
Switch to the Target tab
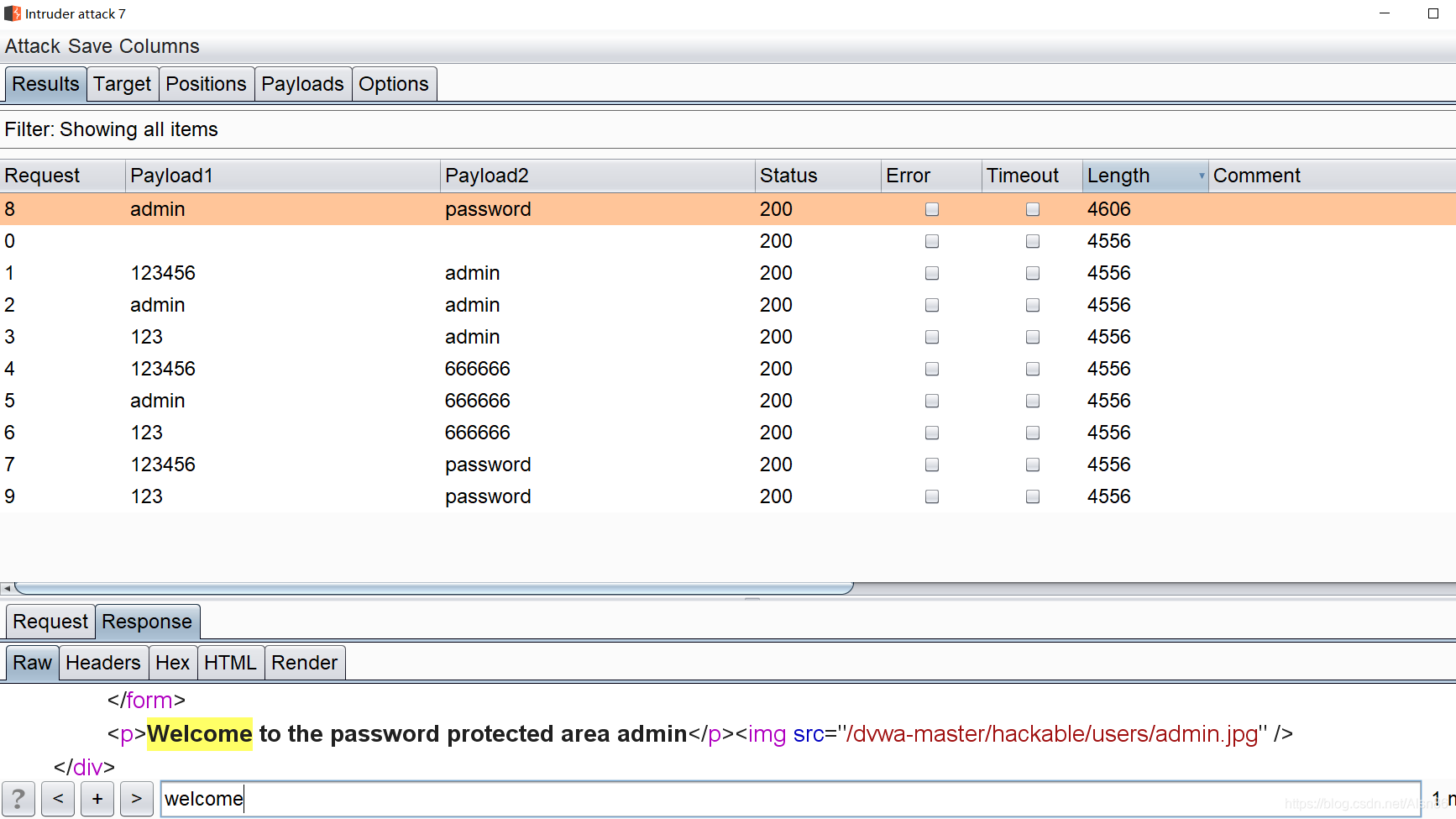point(122,84)
